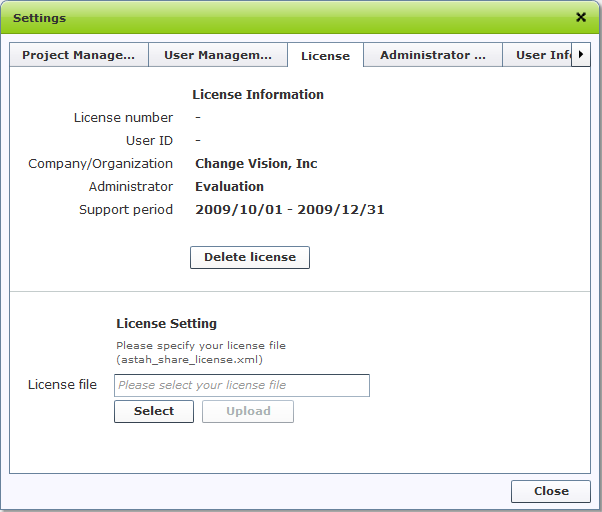Screen dimensions: 602x512
Task: Click the Evaluation administrator value
Action: click(x=229, y=187)
